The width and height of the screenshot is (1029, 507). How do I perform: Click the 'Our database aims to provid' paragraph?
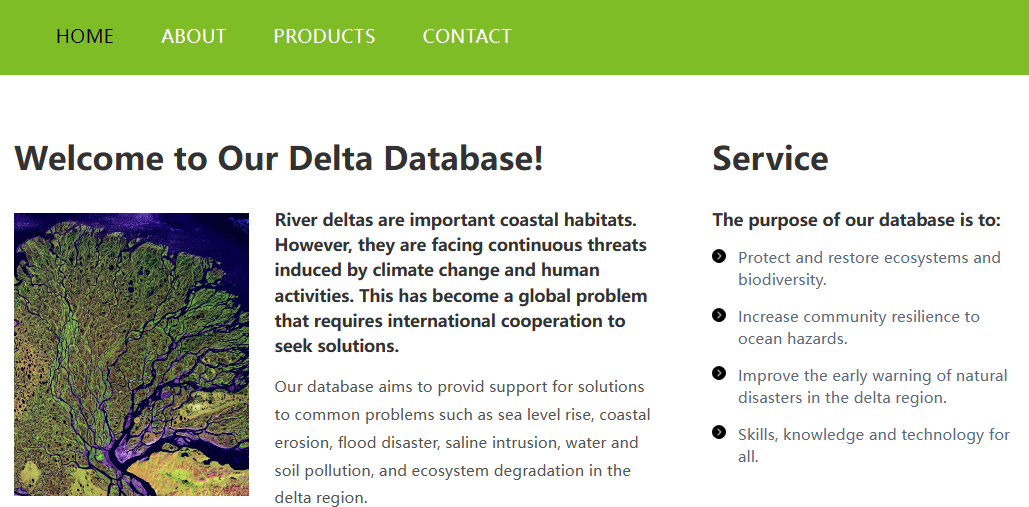461,442
